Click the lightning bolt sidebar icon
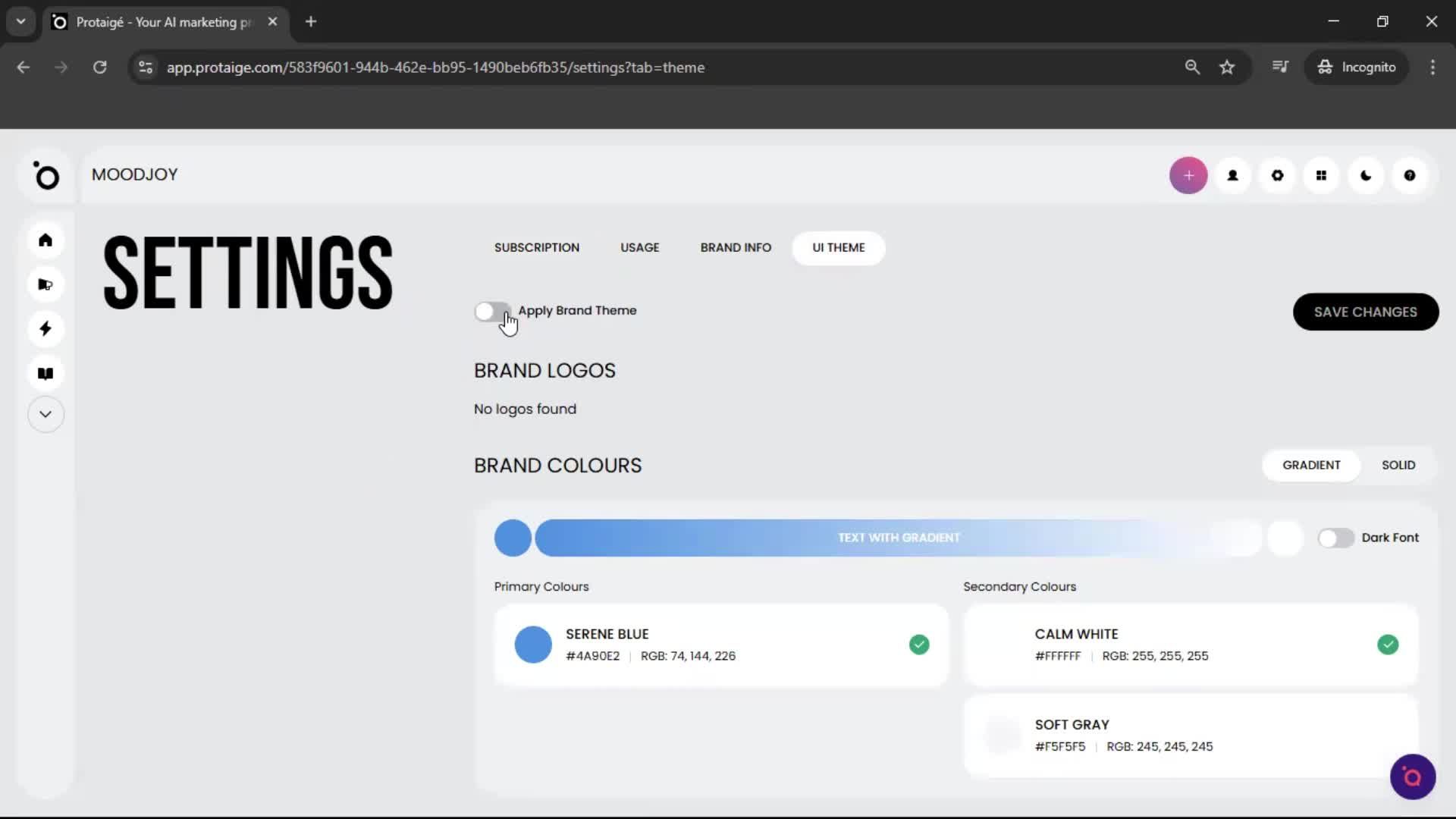1456x819 pixels. click(x=45, y=328)
